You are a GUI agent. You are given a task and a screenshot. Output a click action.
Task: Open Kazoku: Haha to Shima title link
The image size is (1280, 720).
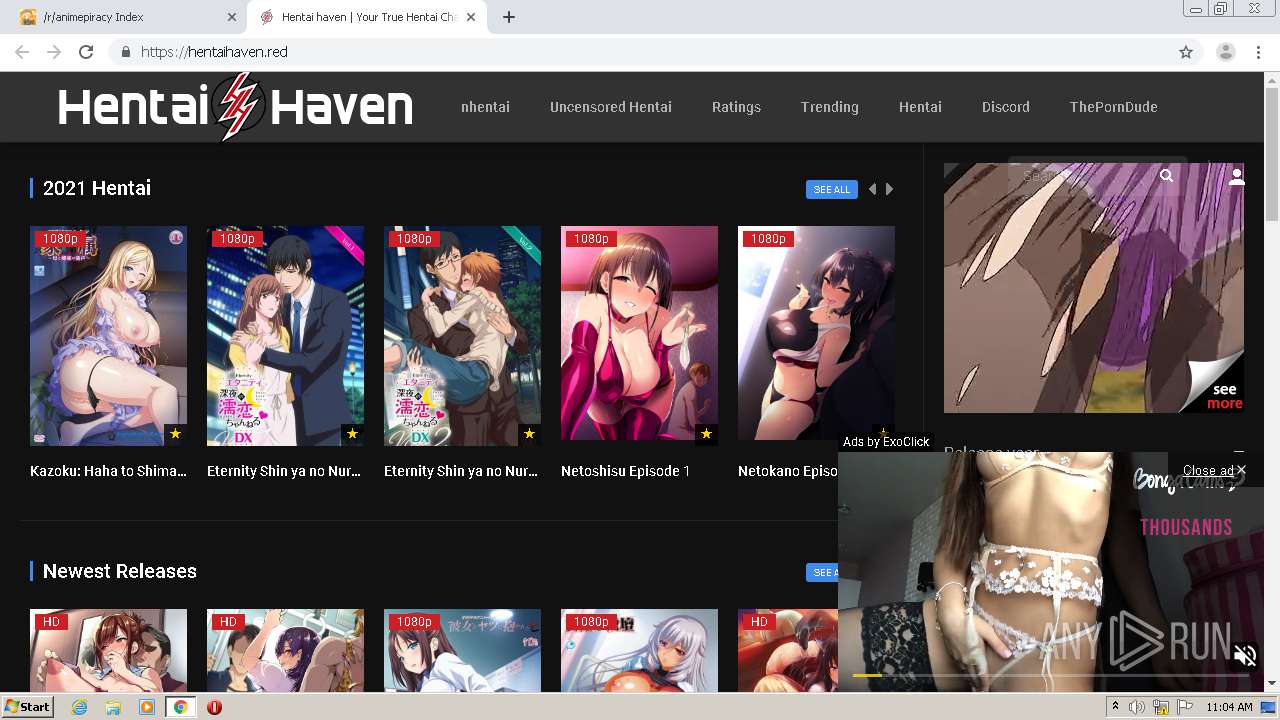coord(108,471)
